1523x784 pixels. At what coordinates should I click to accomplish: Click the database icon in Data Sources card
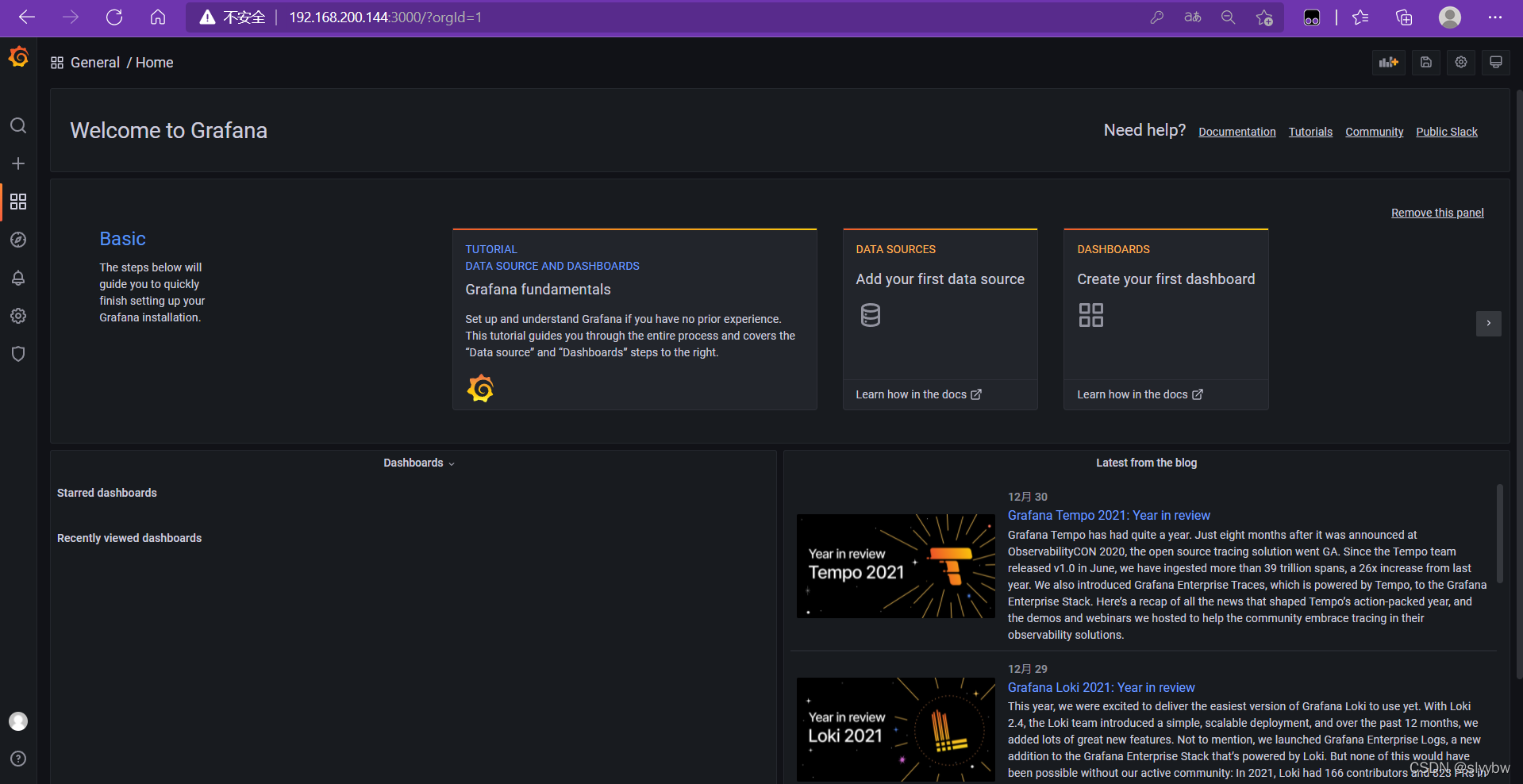click(871, 315)
